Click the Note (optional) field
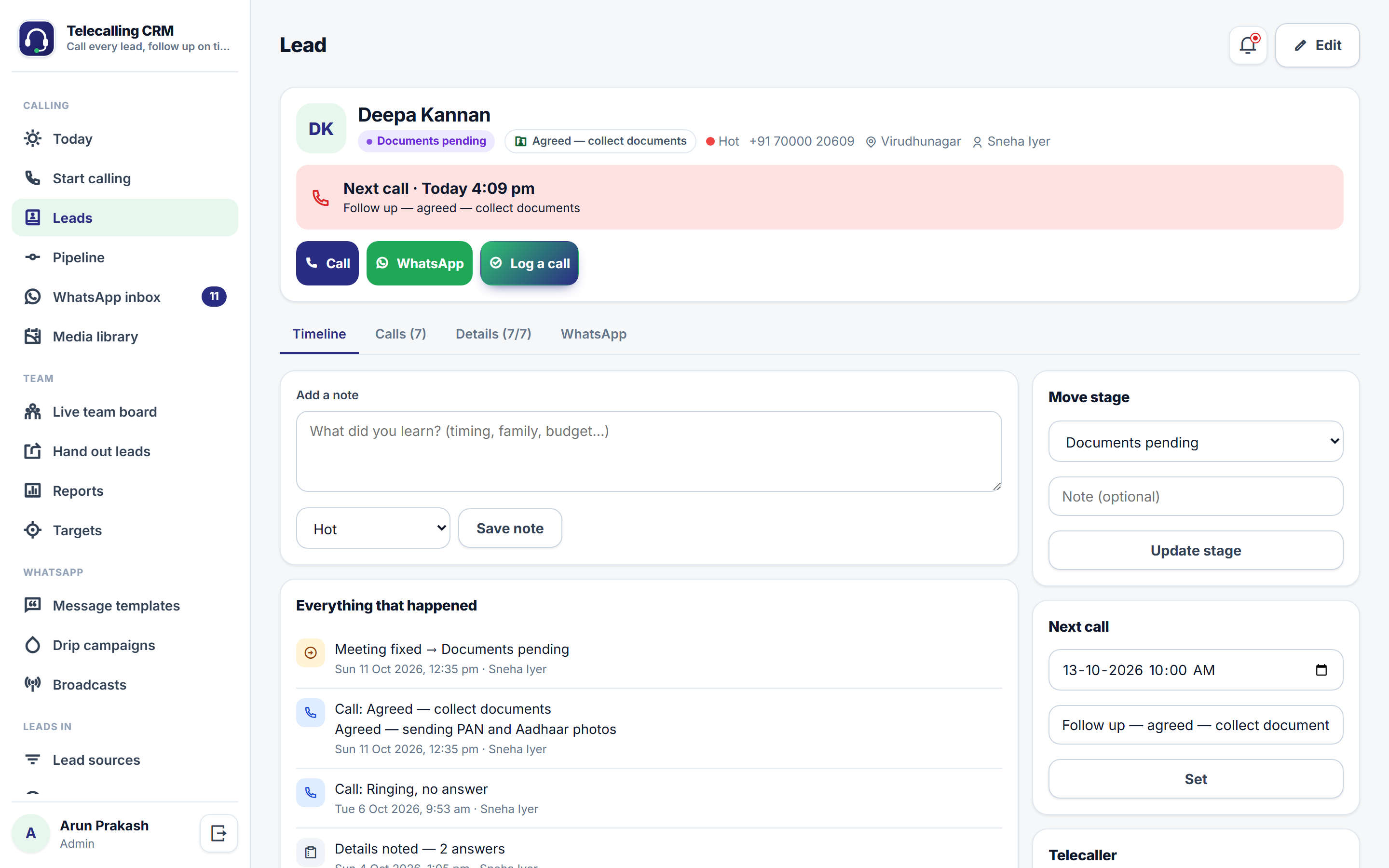Image resolution: width=1389 pixels, height=868 pixels. point(1196,497)
